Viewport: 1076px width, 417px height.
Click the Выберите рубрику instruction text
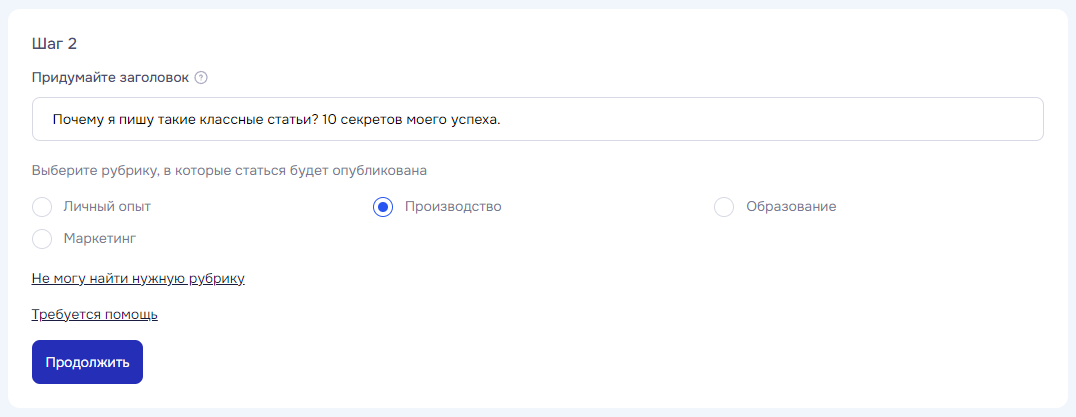coord(236,170)
